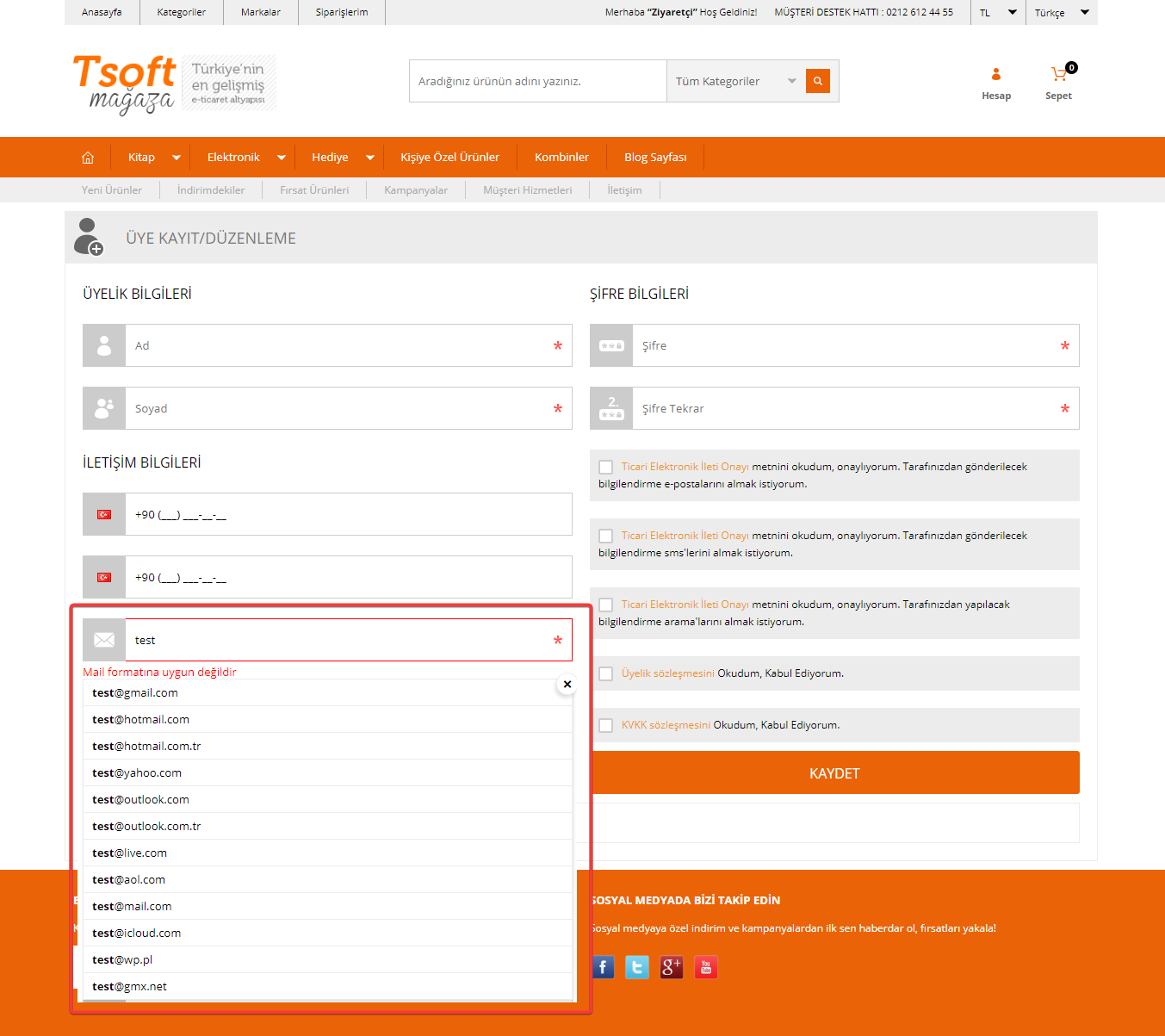The height and width of the screenshot is (1036, 1165).
Task: Click the envelope icon beside email field
Action: [x=104, y=640]
